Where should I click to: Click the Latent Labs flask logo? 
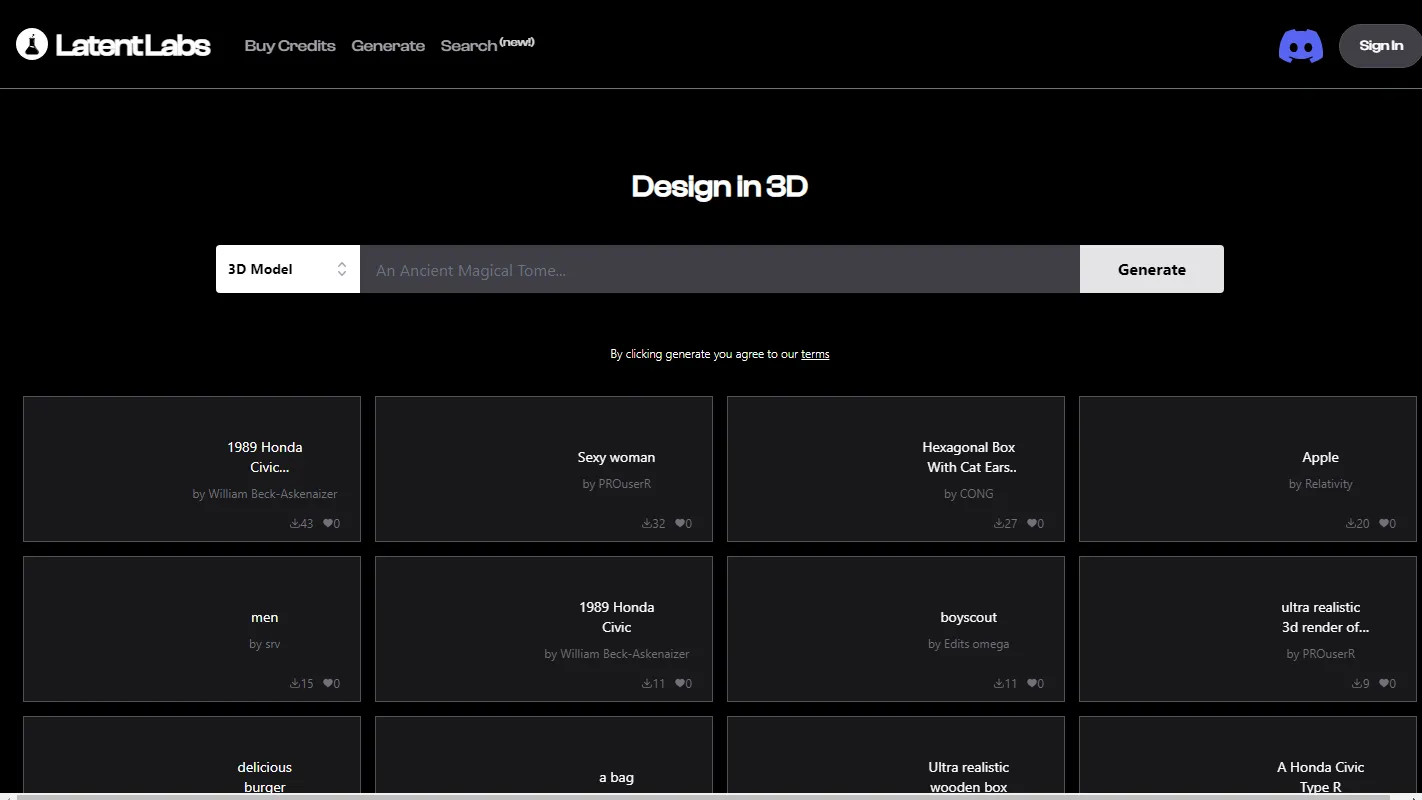click(31, 44)
